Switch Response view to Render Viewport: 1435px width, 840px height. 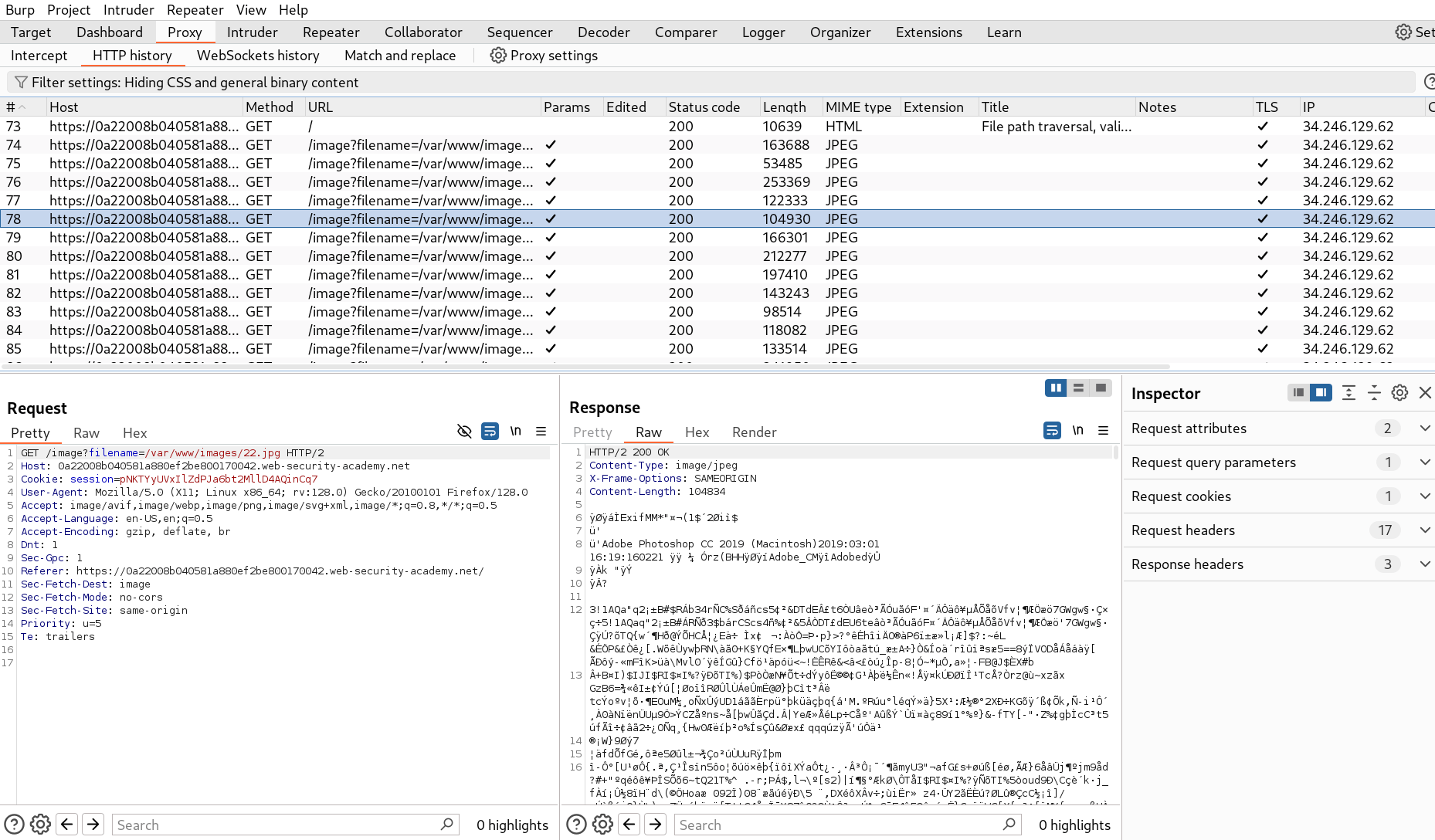[754, 432]
